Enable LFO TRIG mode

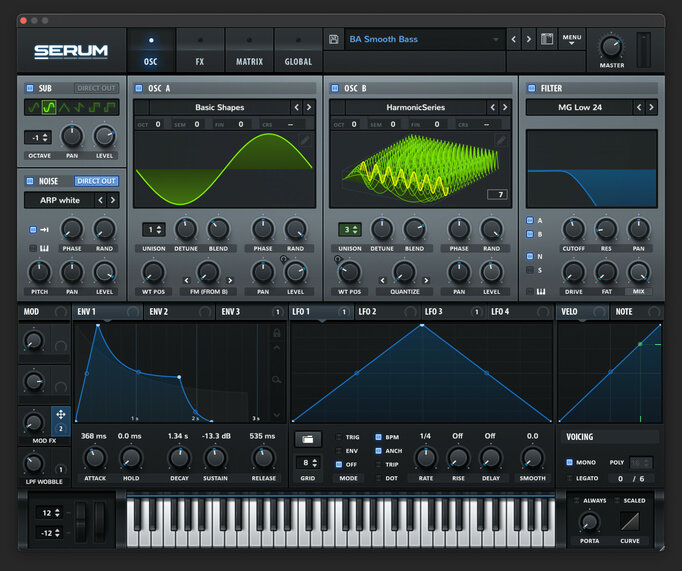[339, 437]
